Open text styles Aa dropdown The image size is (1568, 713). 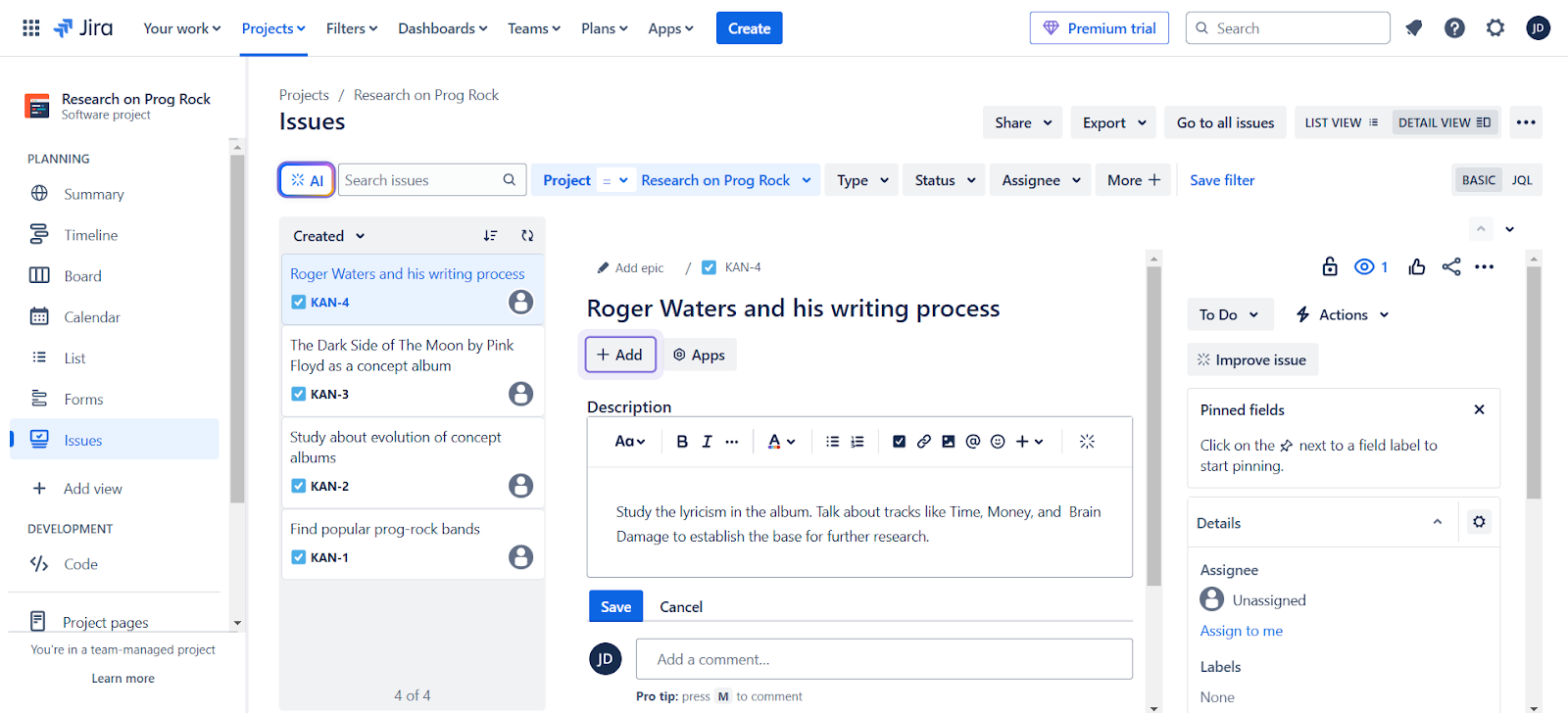tap(630, 442)
